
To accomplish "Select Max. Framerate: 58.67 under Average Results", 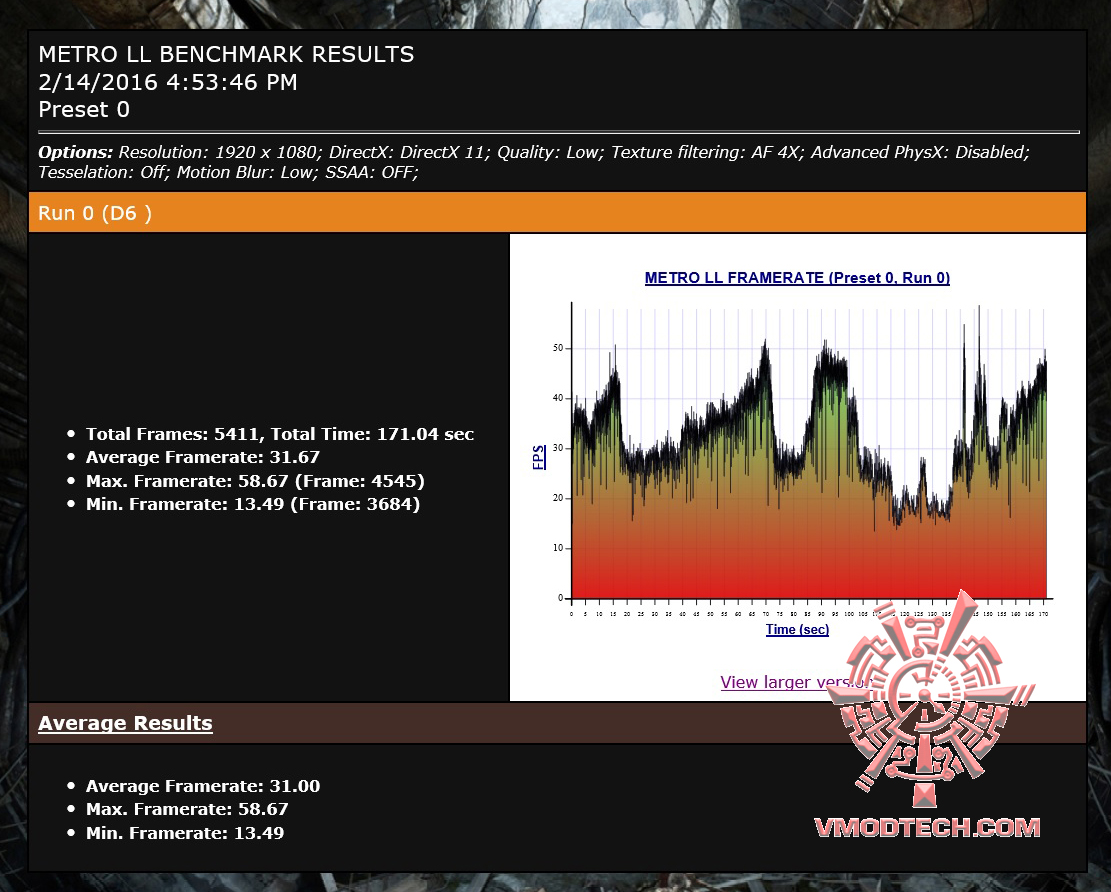I will (x=187, y=809).
